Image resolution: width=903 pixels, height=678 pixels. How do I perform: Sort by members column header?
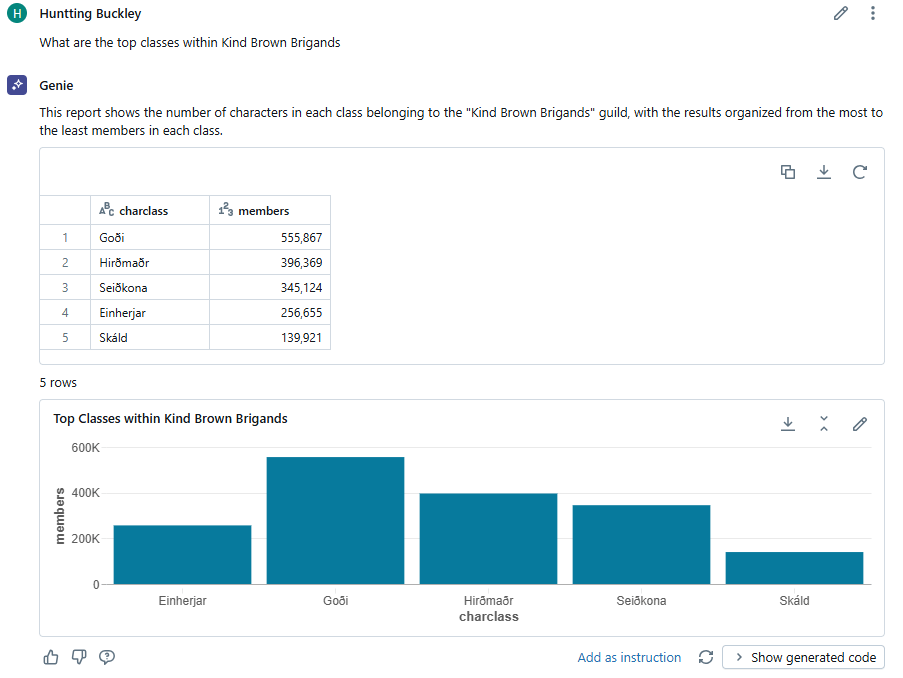coord(264,211)
